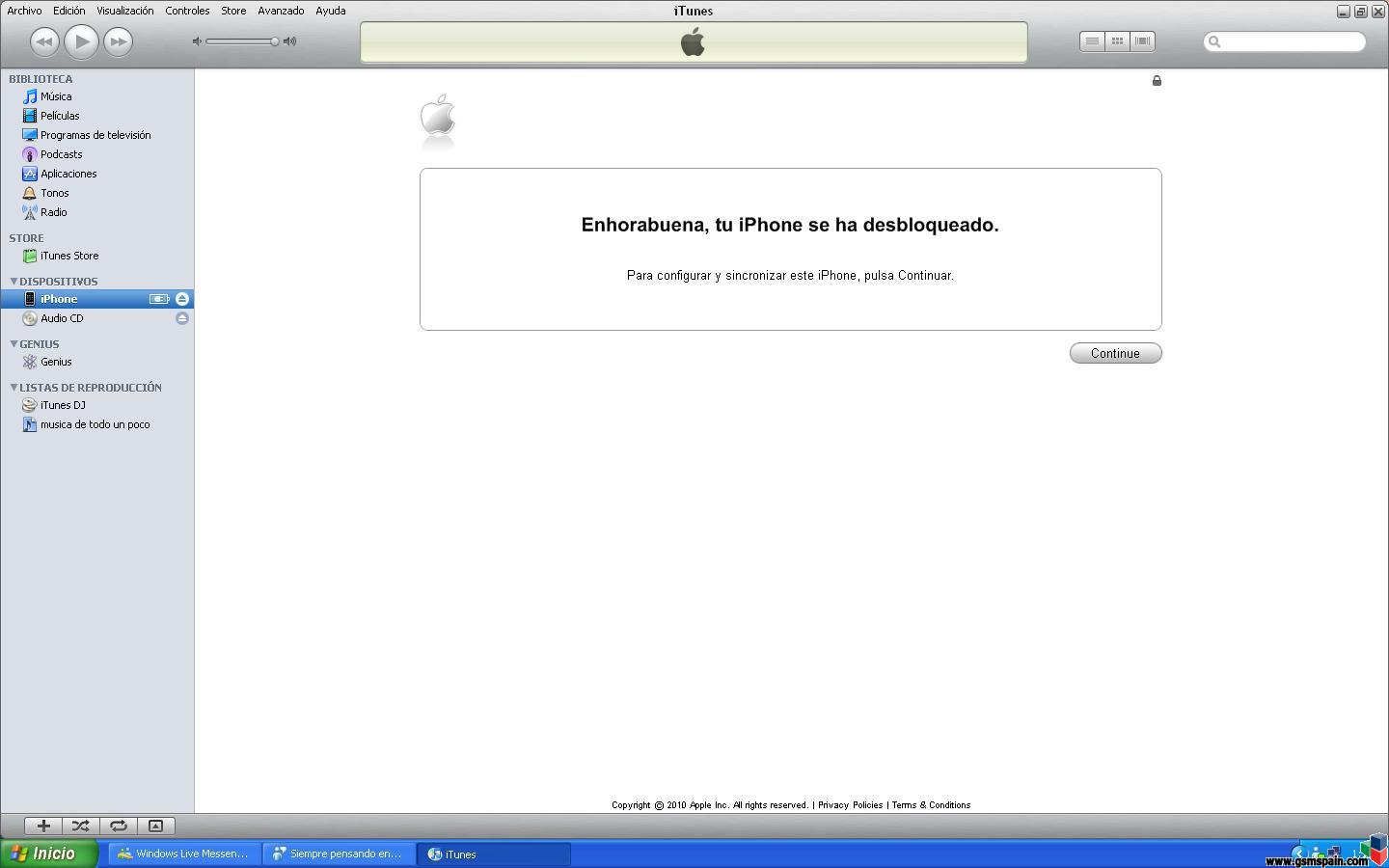The image size is (1389, 868).
Task: Open the Privacy Policies link
Action: [x=850, y=805]
